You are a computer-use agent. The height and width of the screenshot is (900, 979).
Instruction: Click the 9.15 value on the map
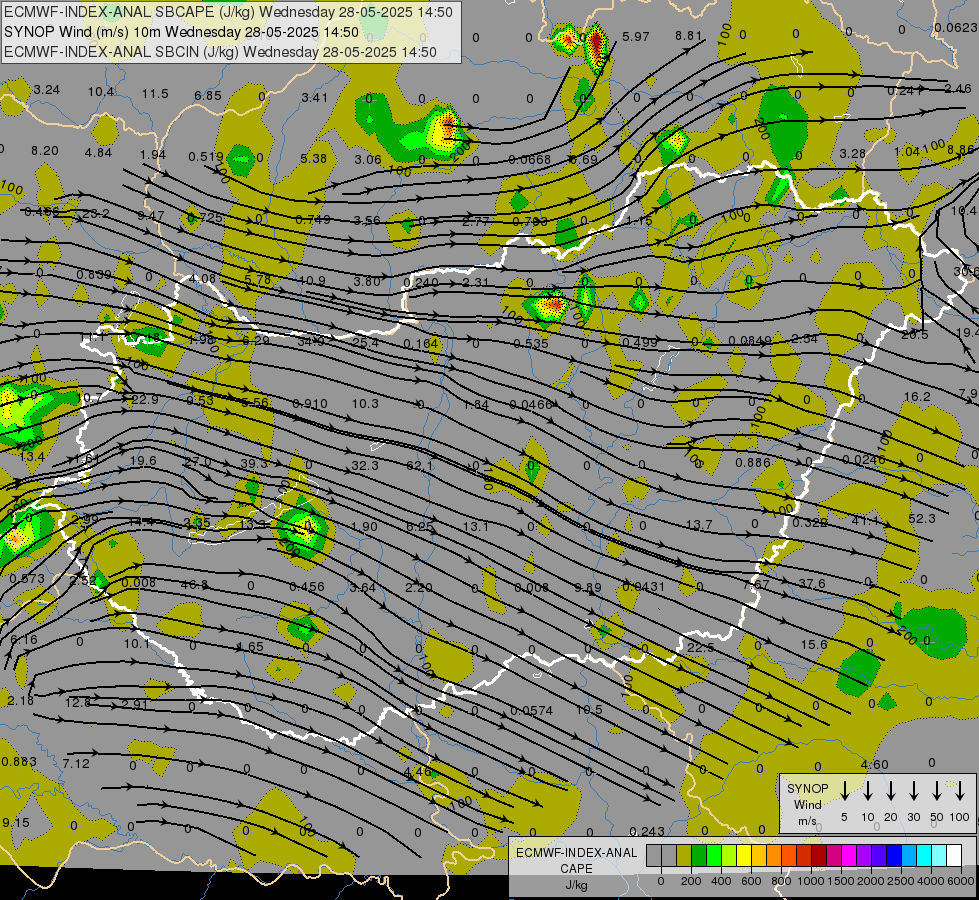(x=16, y=823)
